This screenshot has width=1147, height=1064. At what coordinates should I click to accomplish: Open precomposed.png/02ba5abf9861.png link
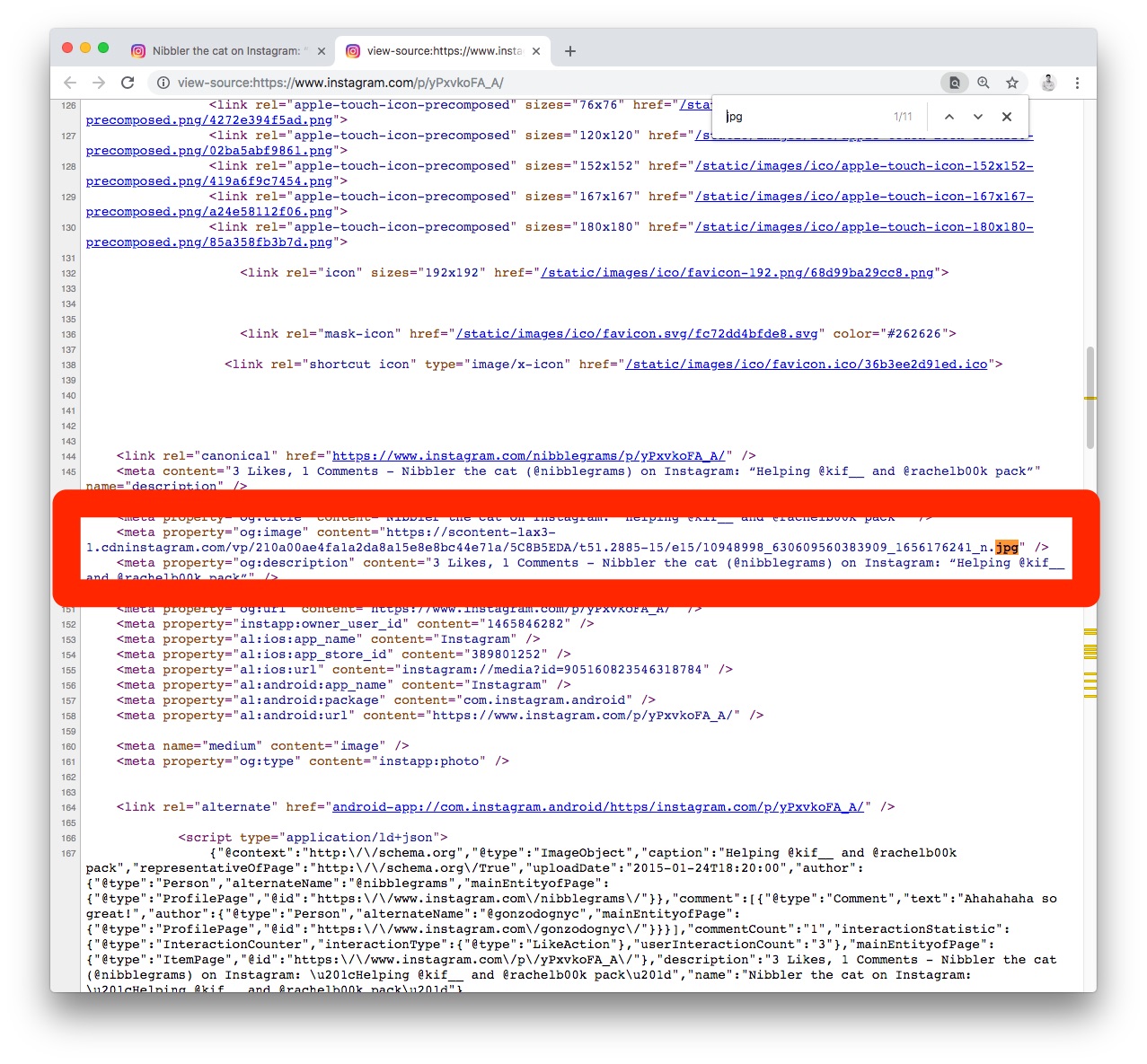click(x=209, y=151)
